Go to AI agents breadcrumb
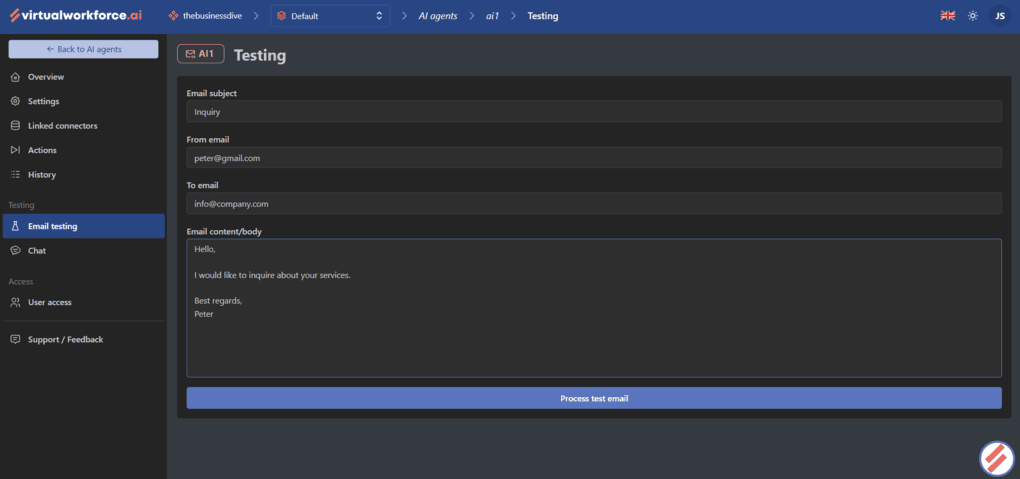The height and width of the screenshot is (479, 1020). (438, 16)
